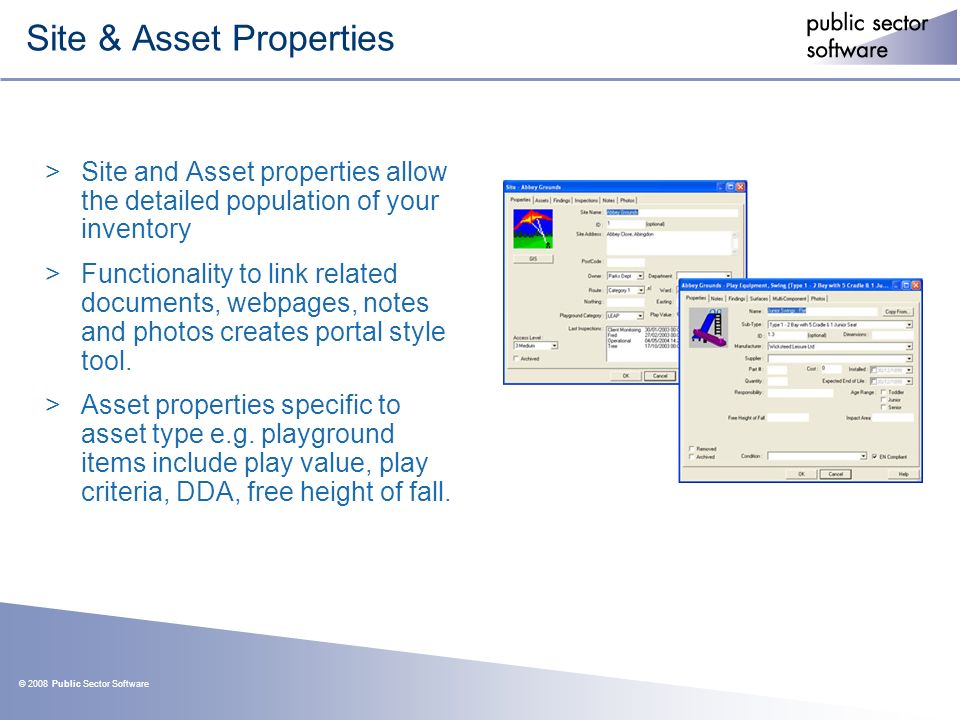The height and width of the screenshot is (720, 960).
Task: Click the Name field in the Play Equipment window
Action: (822, 311)
